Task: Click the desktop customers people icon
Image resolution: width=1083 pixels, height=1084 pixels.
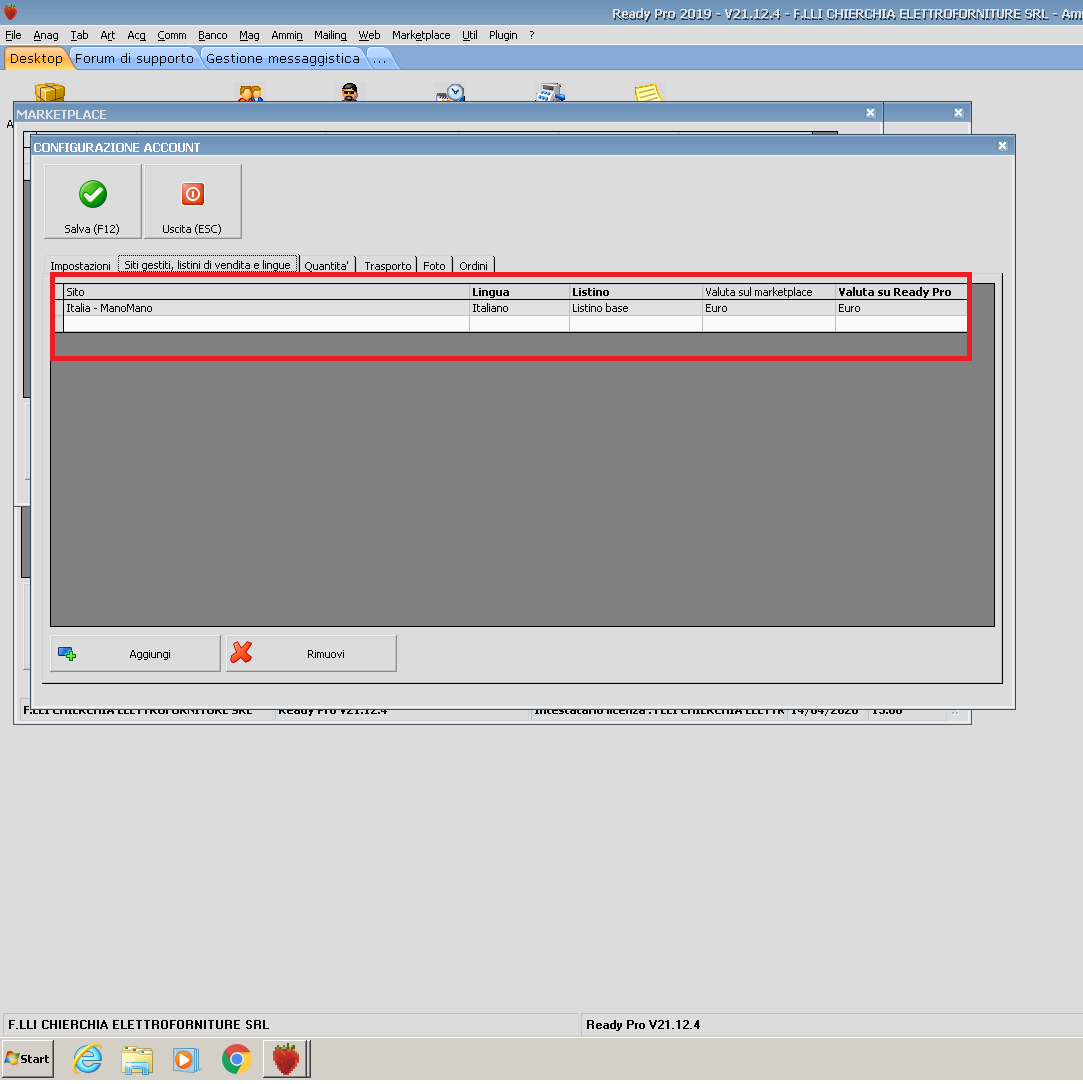Action: click(x=250, y=93)
